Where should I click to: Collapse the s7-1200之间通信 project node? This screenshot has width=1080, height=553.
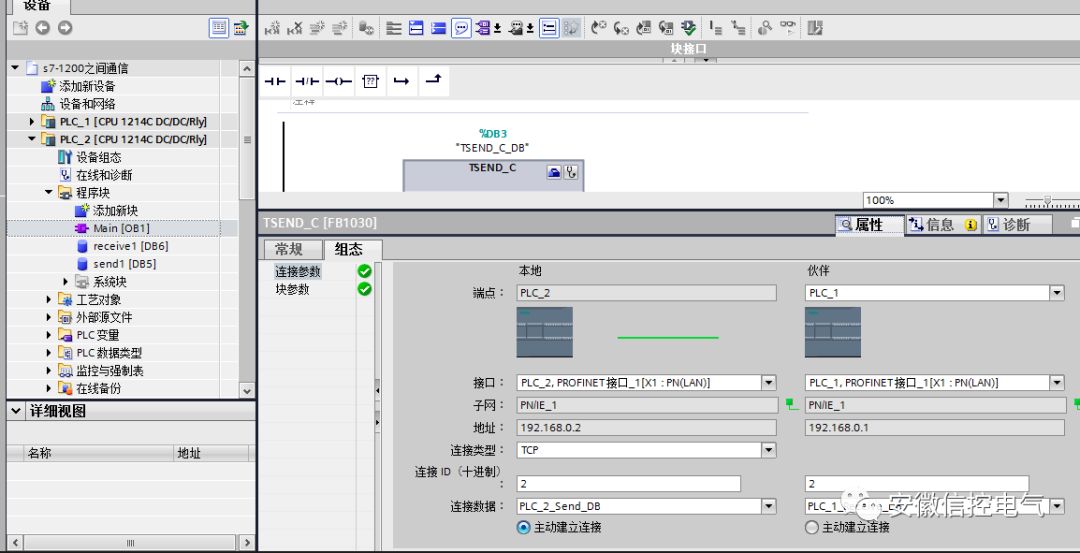click(15, 67)
